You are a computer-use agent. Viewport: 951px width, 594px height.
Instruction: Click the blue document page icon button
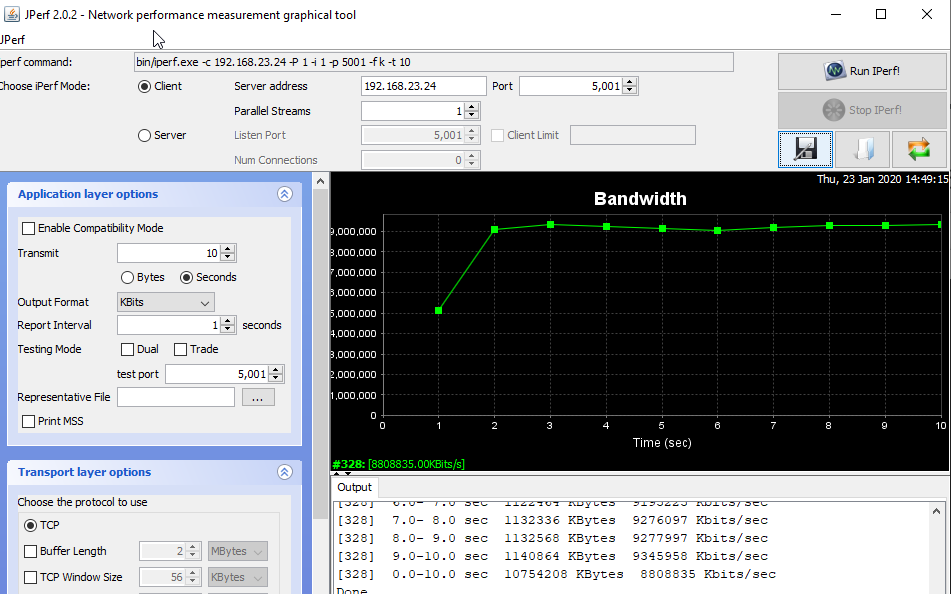(862, 149)
